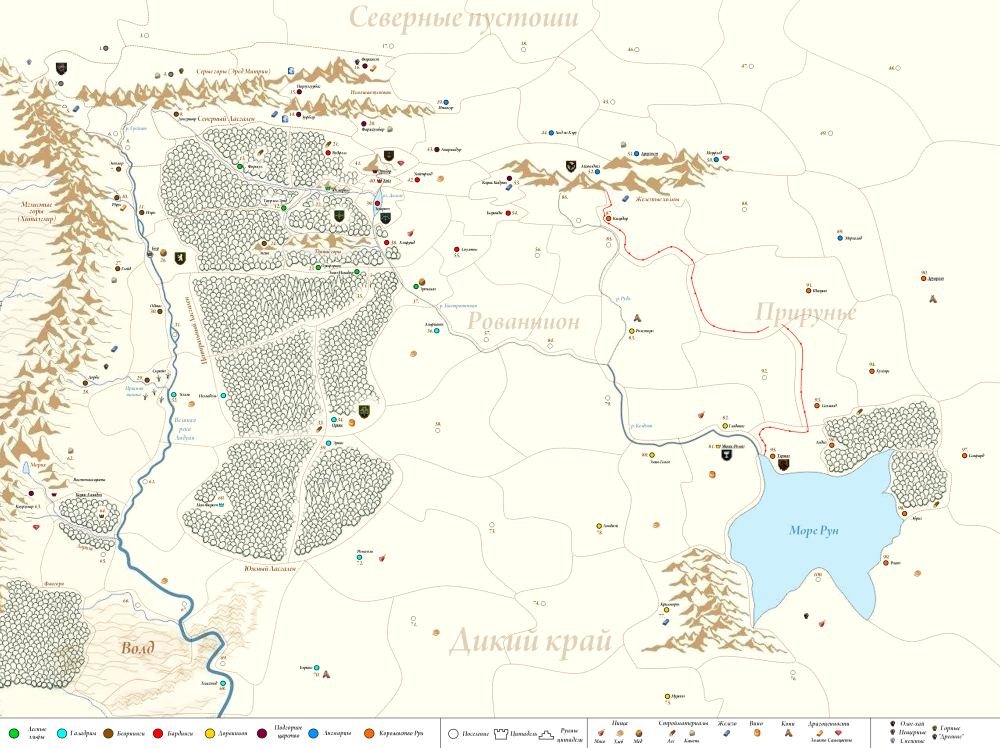Click the "Железные холмы" label

click(657, 200)
